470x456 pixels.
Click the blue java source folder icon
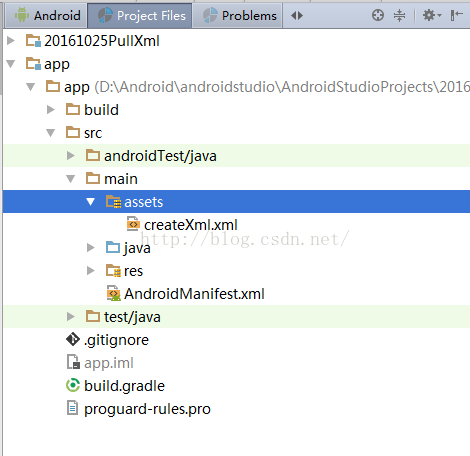[113, 247]
